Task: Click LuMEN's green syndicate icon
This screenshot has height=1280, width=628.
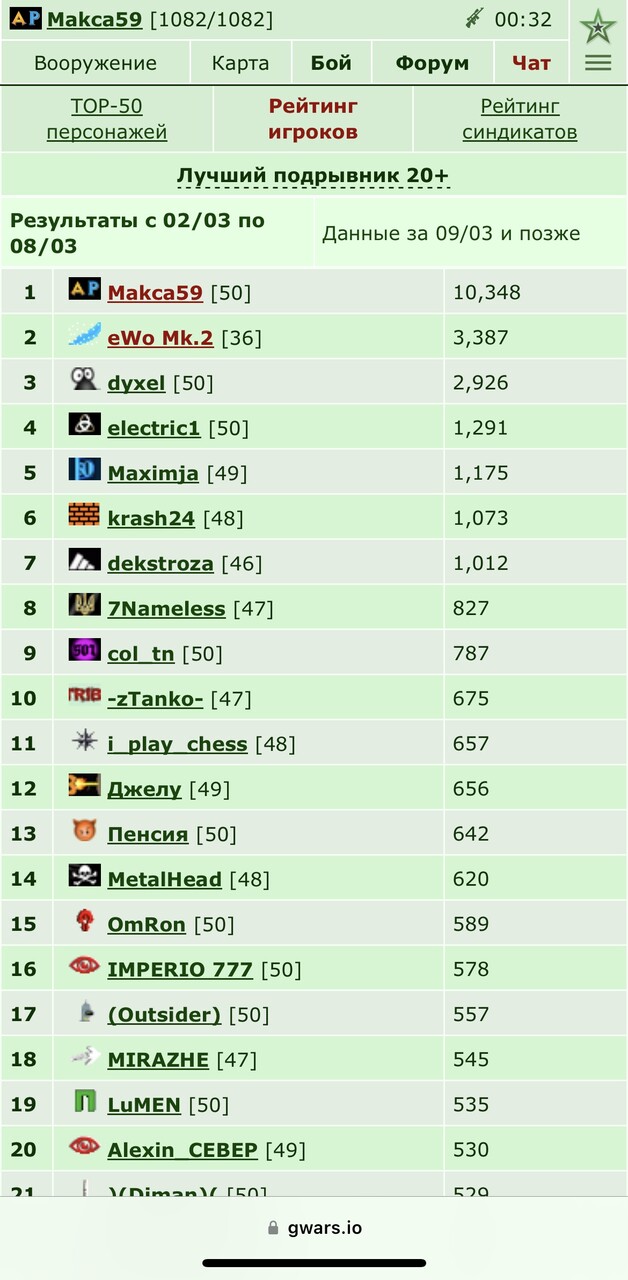Action: (x=84, y=1102)
